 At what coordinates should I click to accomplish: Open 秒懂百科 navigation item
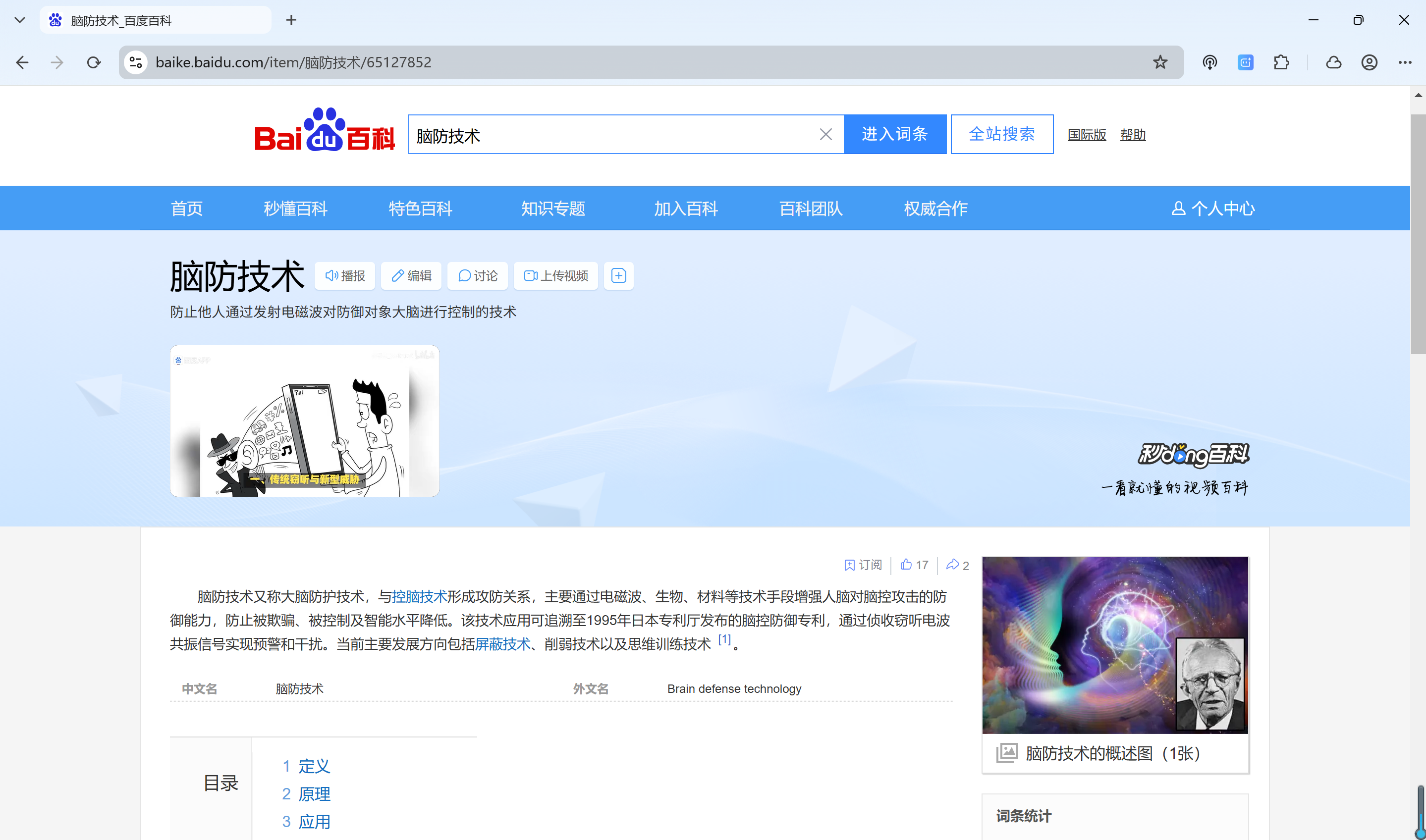pos(295,209)
